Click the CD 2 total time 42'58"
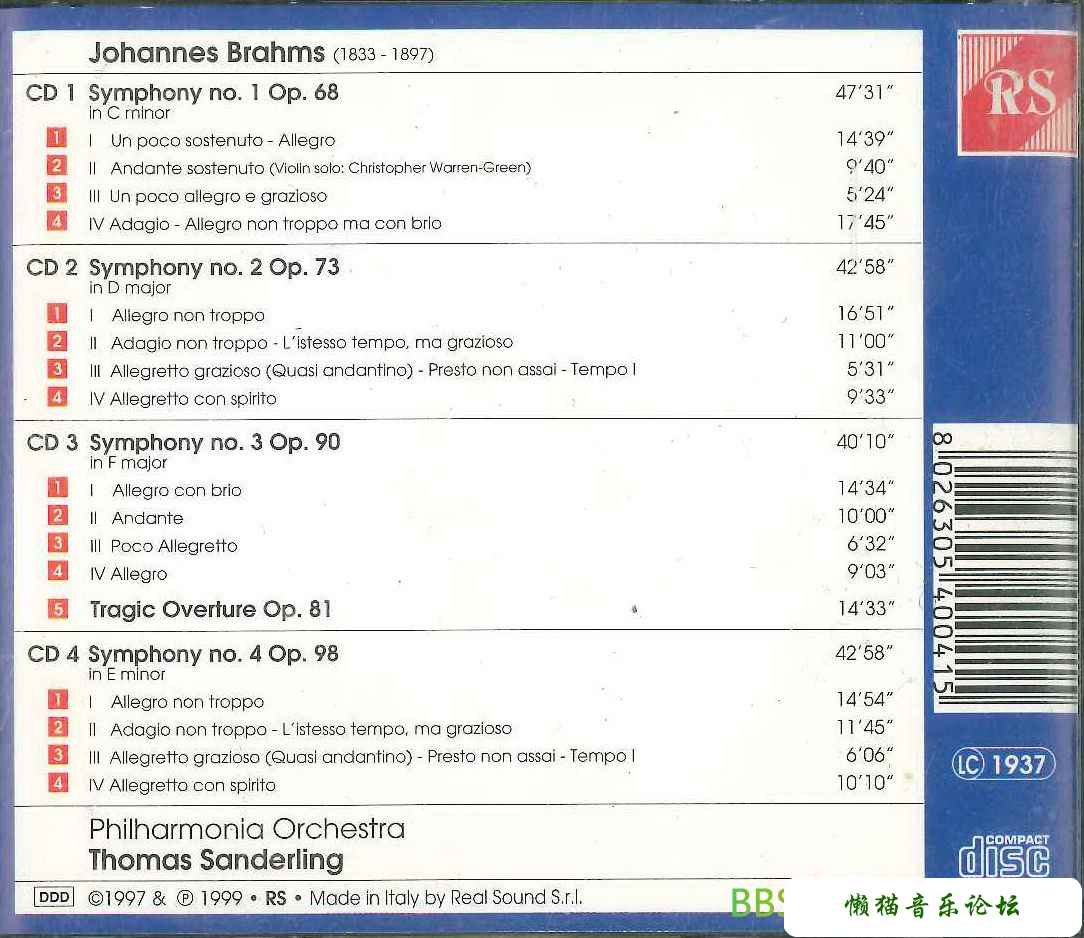Screen dimensions: 1084x938 coord(865,267)
